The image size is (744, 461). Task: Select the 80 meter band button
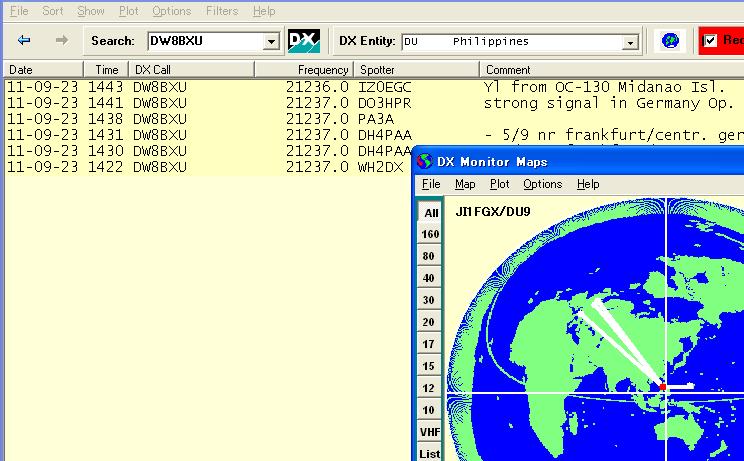(430, 256)
